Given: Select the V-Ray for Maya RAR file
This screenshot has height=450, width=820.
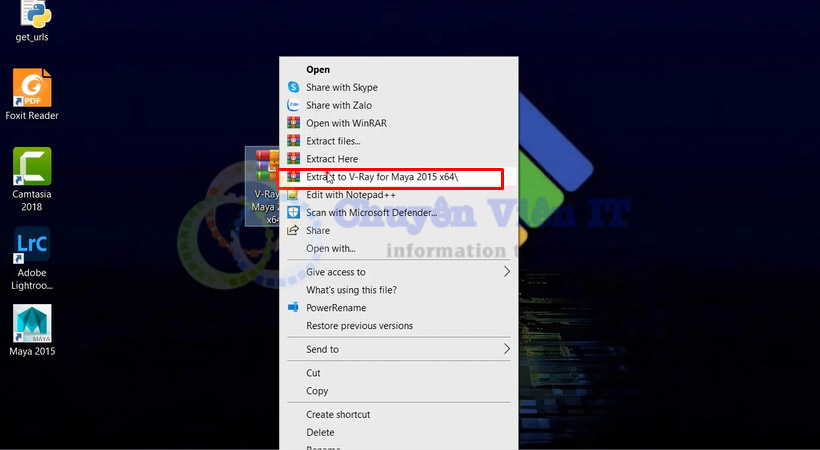Looking at the screenshot, I should pyautogui.click(x=264, y=185).
